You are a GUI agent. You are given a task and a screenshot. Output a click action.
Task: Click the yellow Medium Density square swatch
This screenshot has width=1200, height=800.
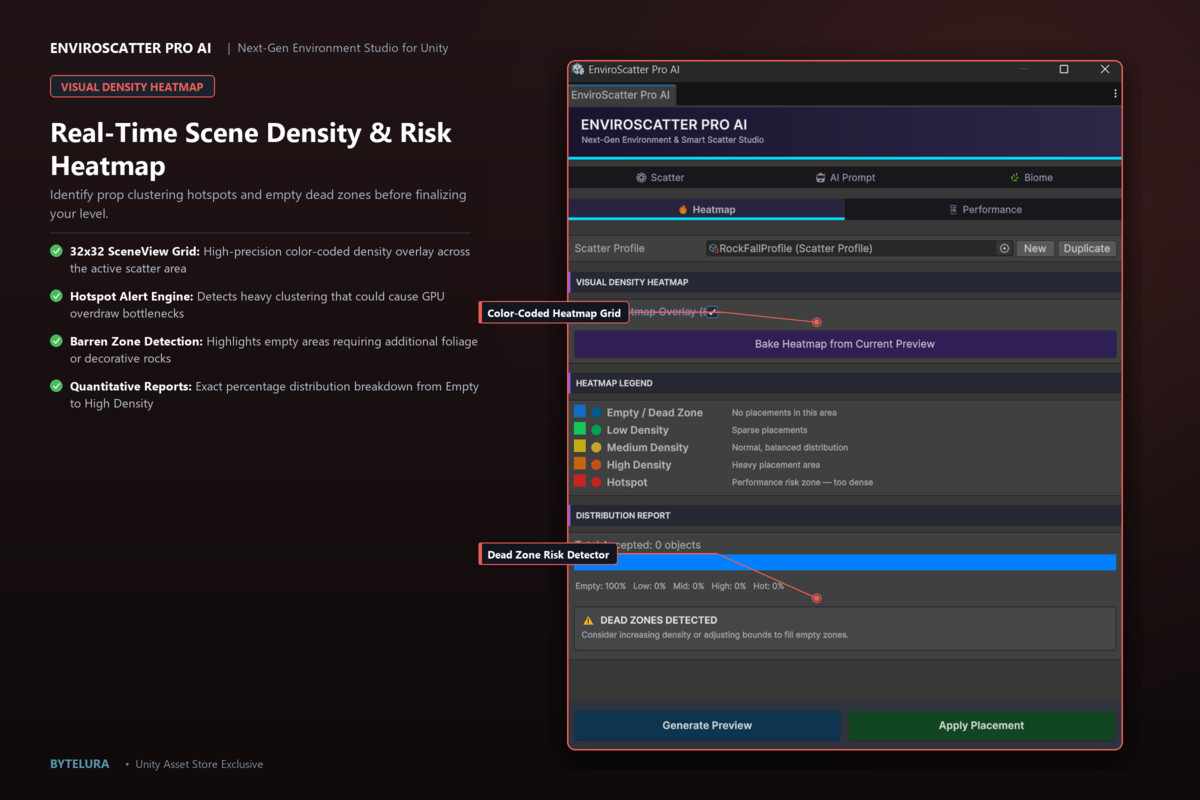[580, 446]
